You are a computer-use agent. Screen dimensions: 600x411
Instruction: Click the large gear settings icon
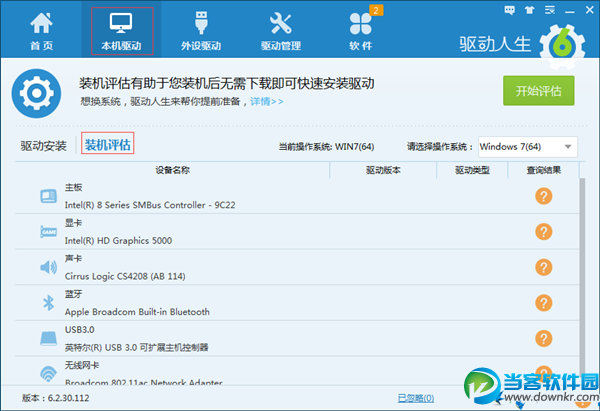point(36,93)
